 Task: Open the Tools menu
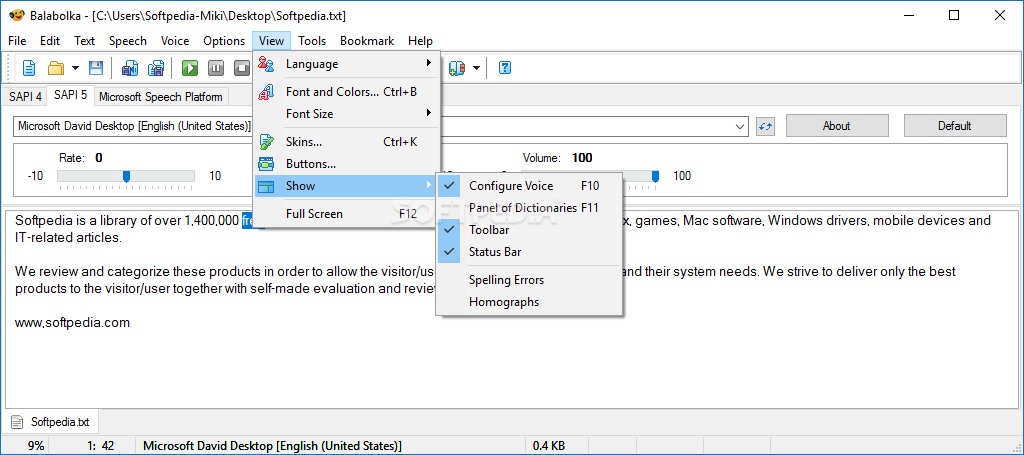tap(312, 40)
